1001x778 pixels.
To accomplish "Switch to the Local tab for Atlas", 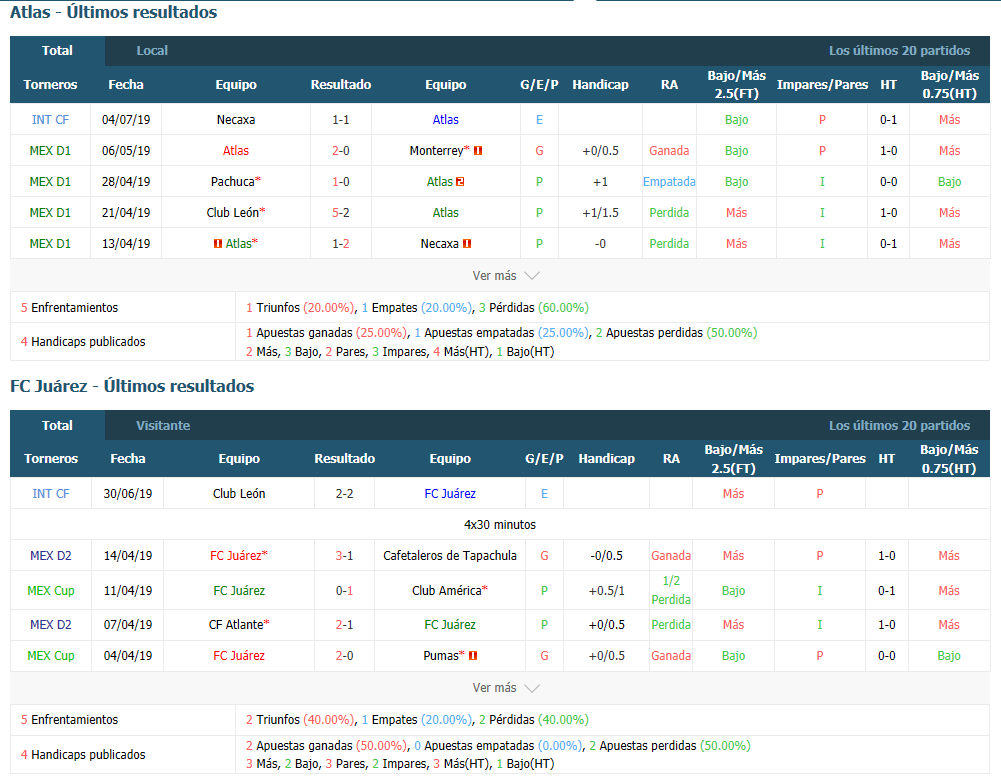I will (x=152, y=51).
